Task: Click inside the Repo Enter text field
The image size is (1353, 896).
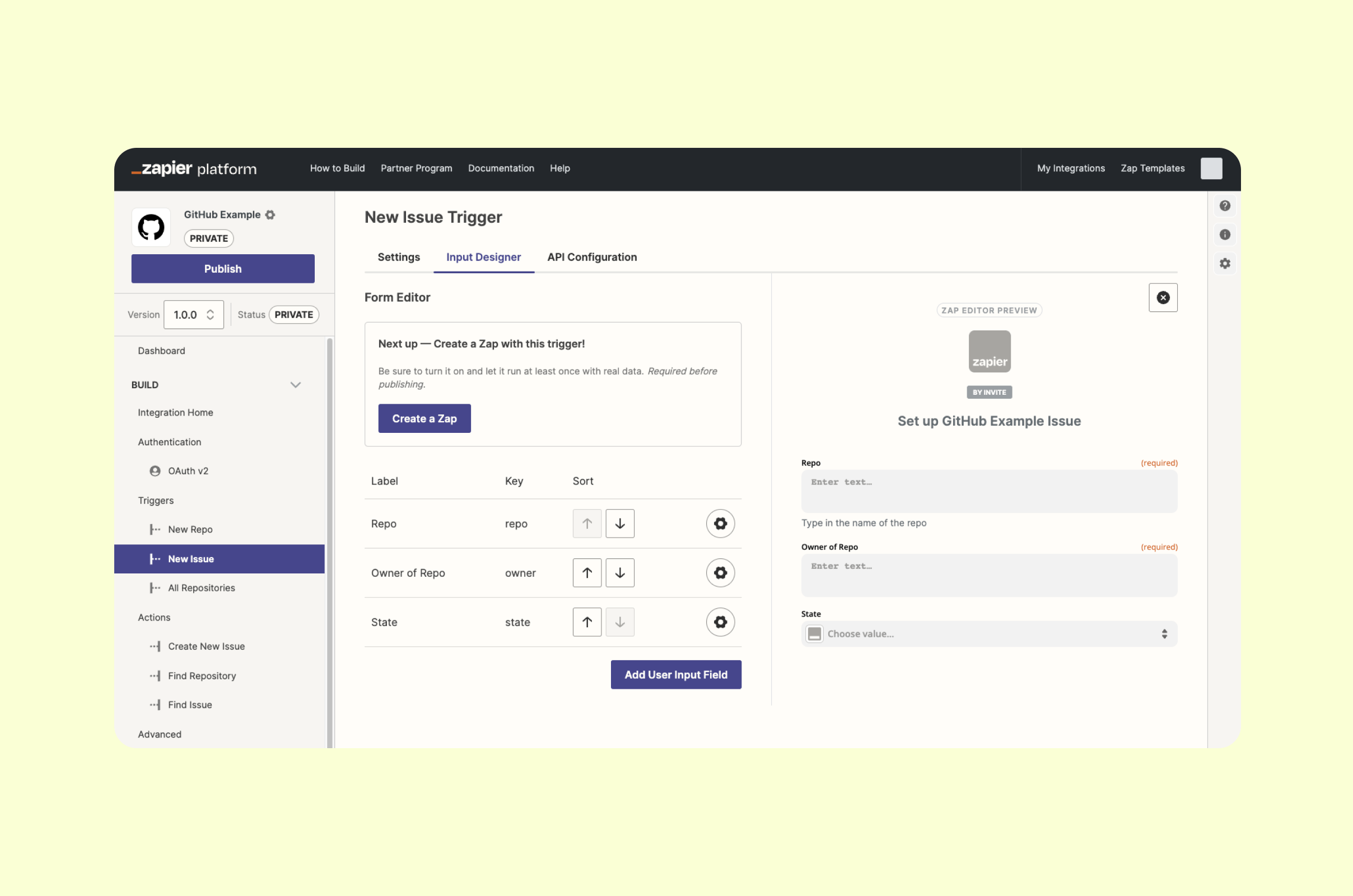Action: coord(989,491)
